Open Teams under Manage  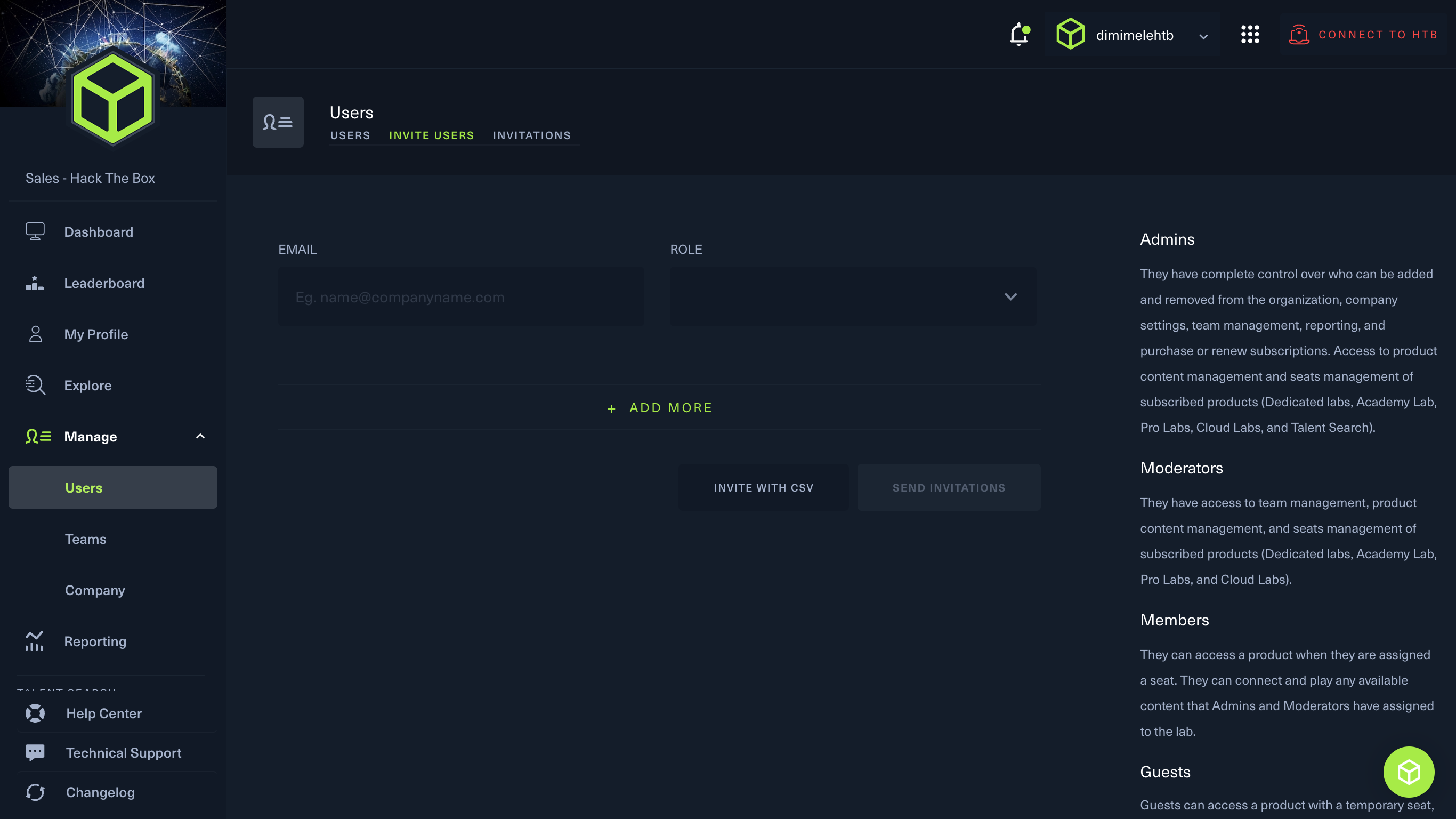click(x=85, y=539)
